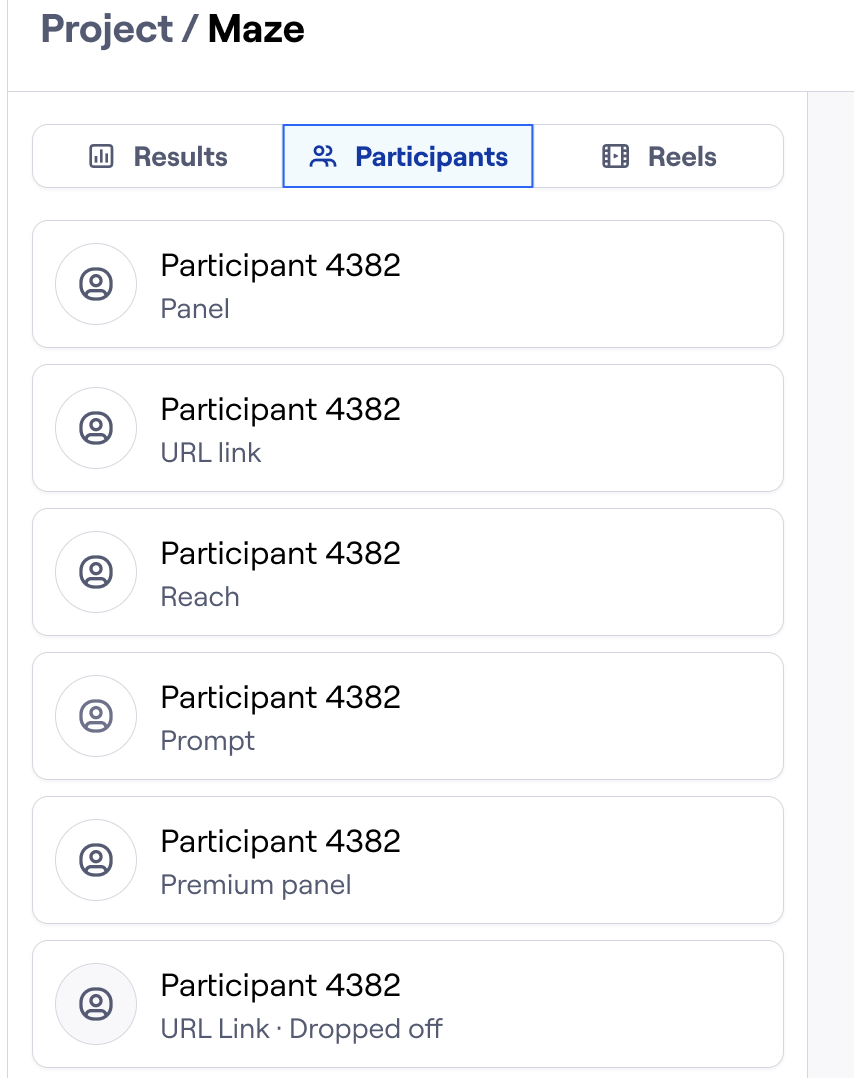Switch to the Results tab
Screen dimensions: 854x1078
pyautogui.click(x=159, y=157)
